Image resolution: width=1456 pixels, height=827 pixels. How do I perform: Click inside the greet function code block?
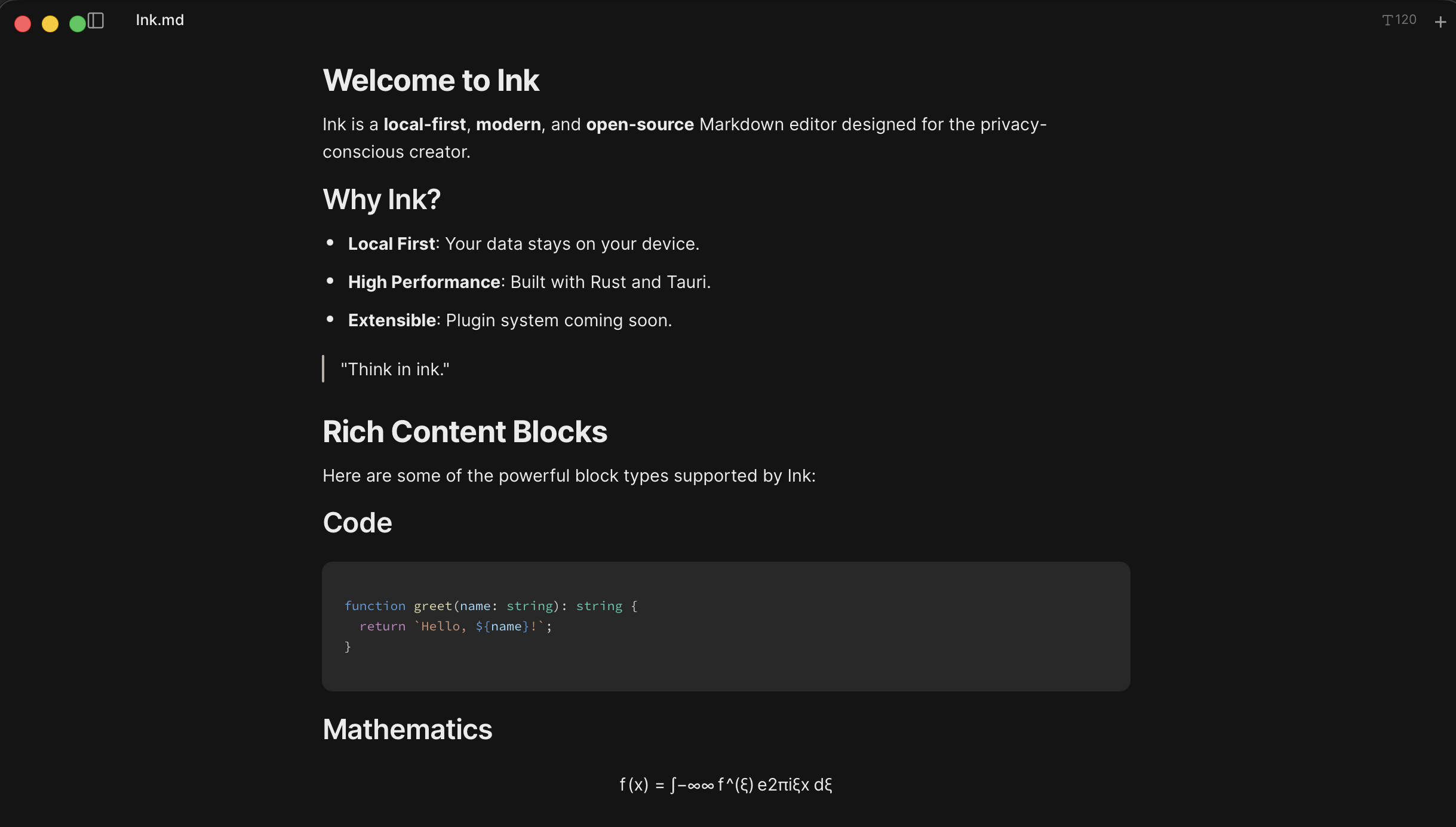tap(725, 626)
